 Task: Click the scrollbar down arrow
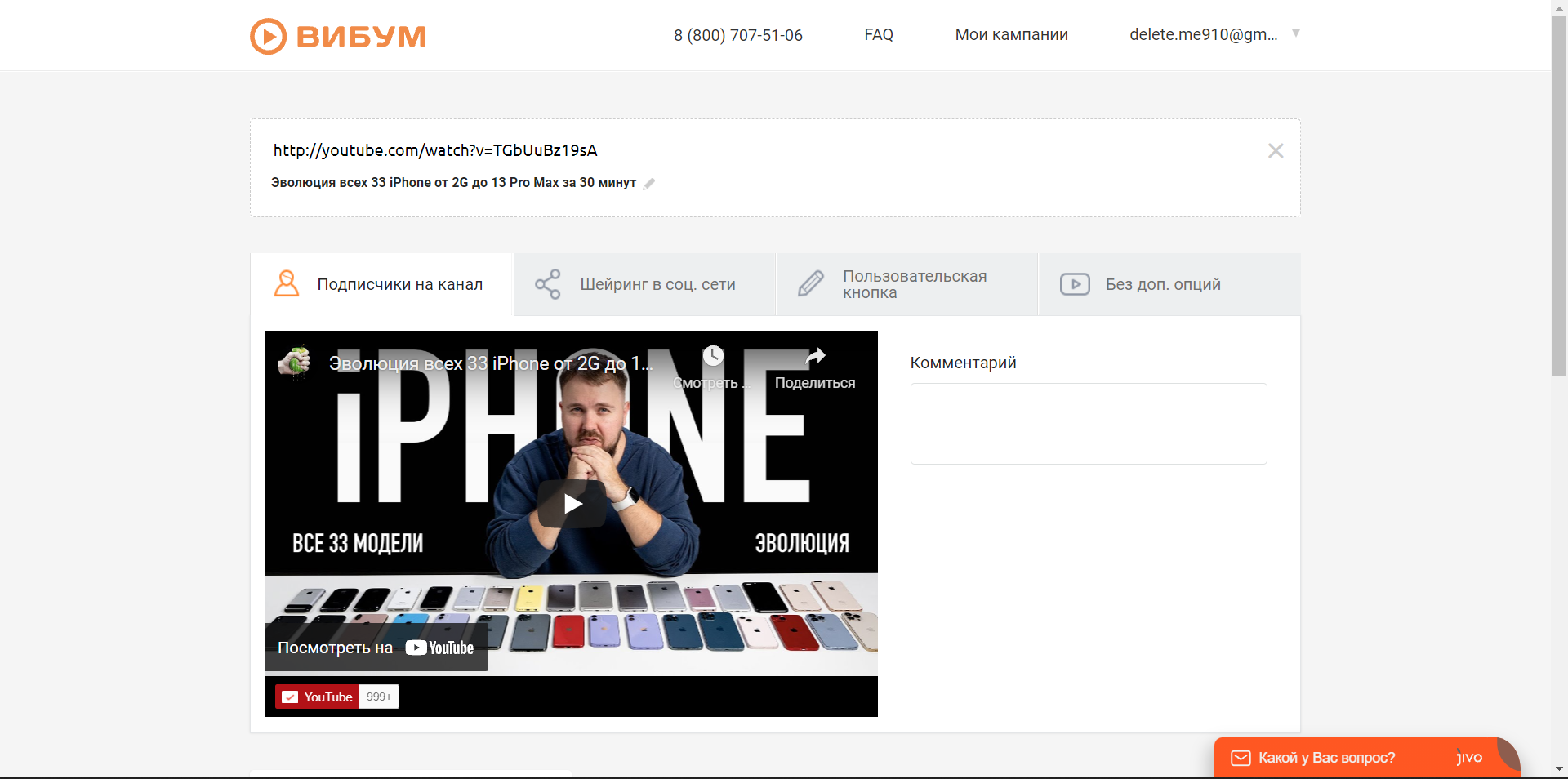tap(1559, 769)
